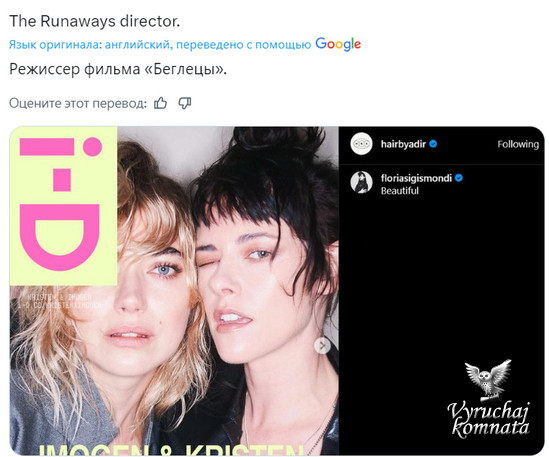Open the hairbyadir username link
This screenshot has height=457, width=549.
click(403, 144)
